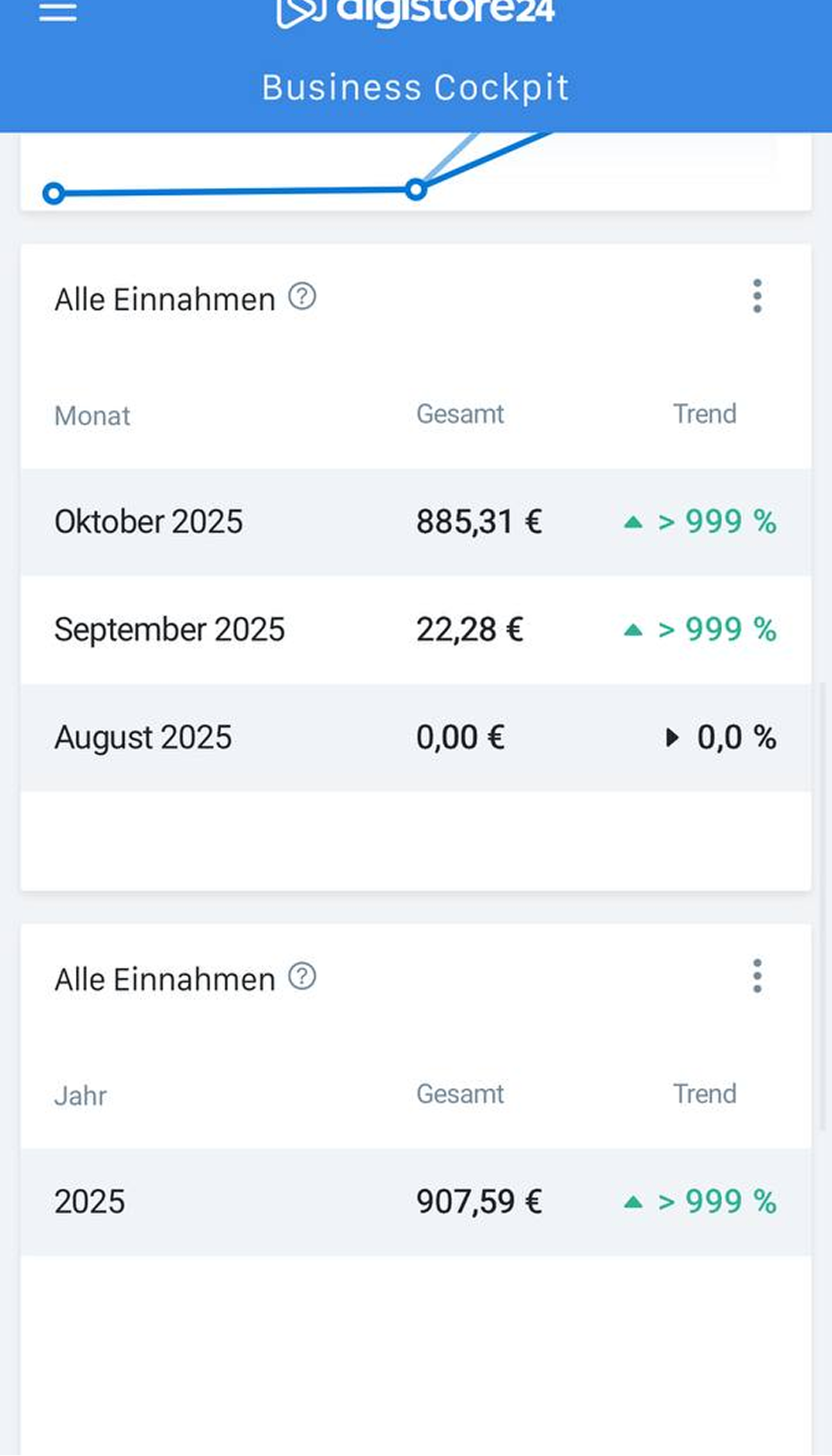Open three-dot menu of yearly income card

(758, 976)
